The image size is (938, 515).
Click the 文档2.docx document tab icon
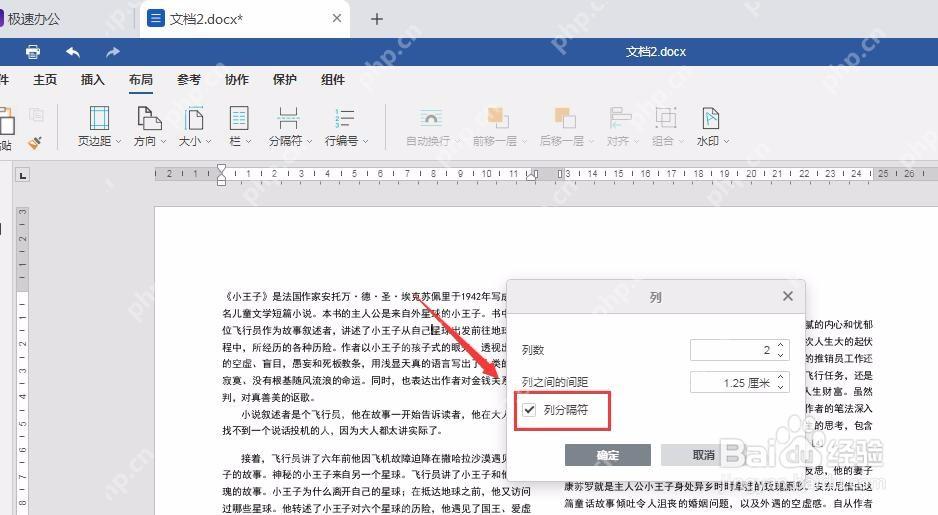click(x=156, y=19)
